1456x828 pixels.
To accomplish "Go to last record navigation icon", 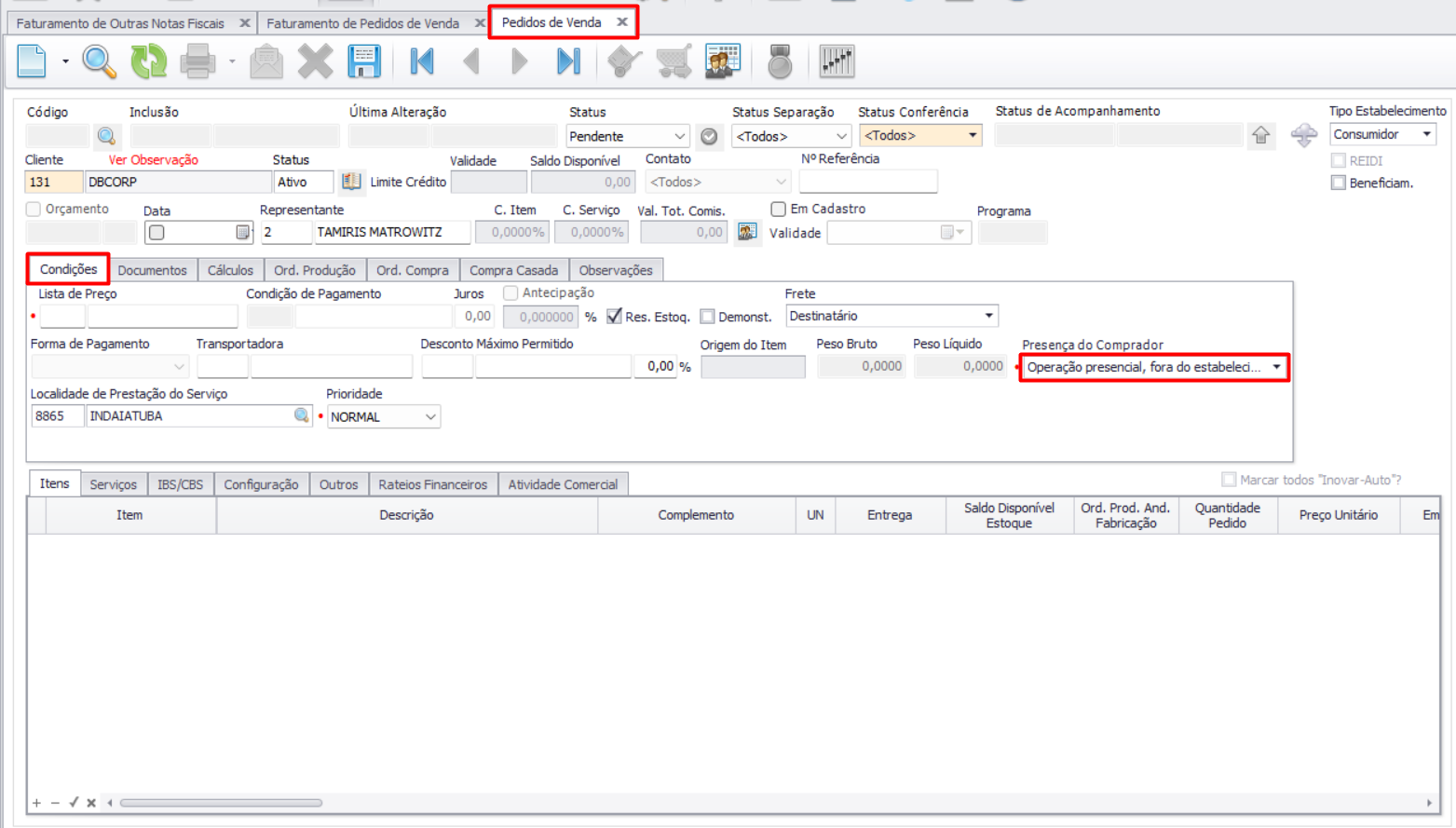I will (568, 61).
